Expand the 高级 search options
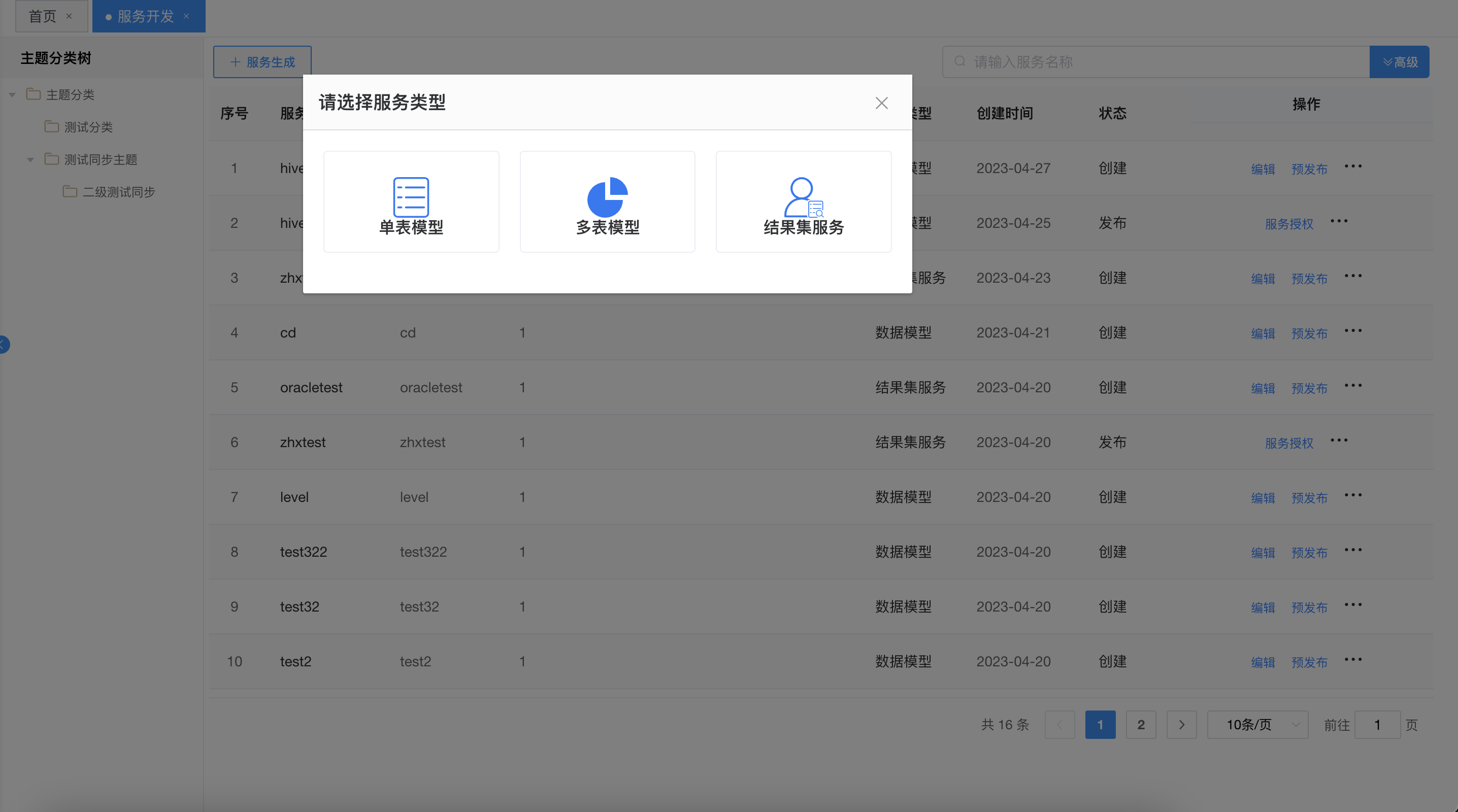This screenshot has height=812, width=1458. pos(1399,62)
